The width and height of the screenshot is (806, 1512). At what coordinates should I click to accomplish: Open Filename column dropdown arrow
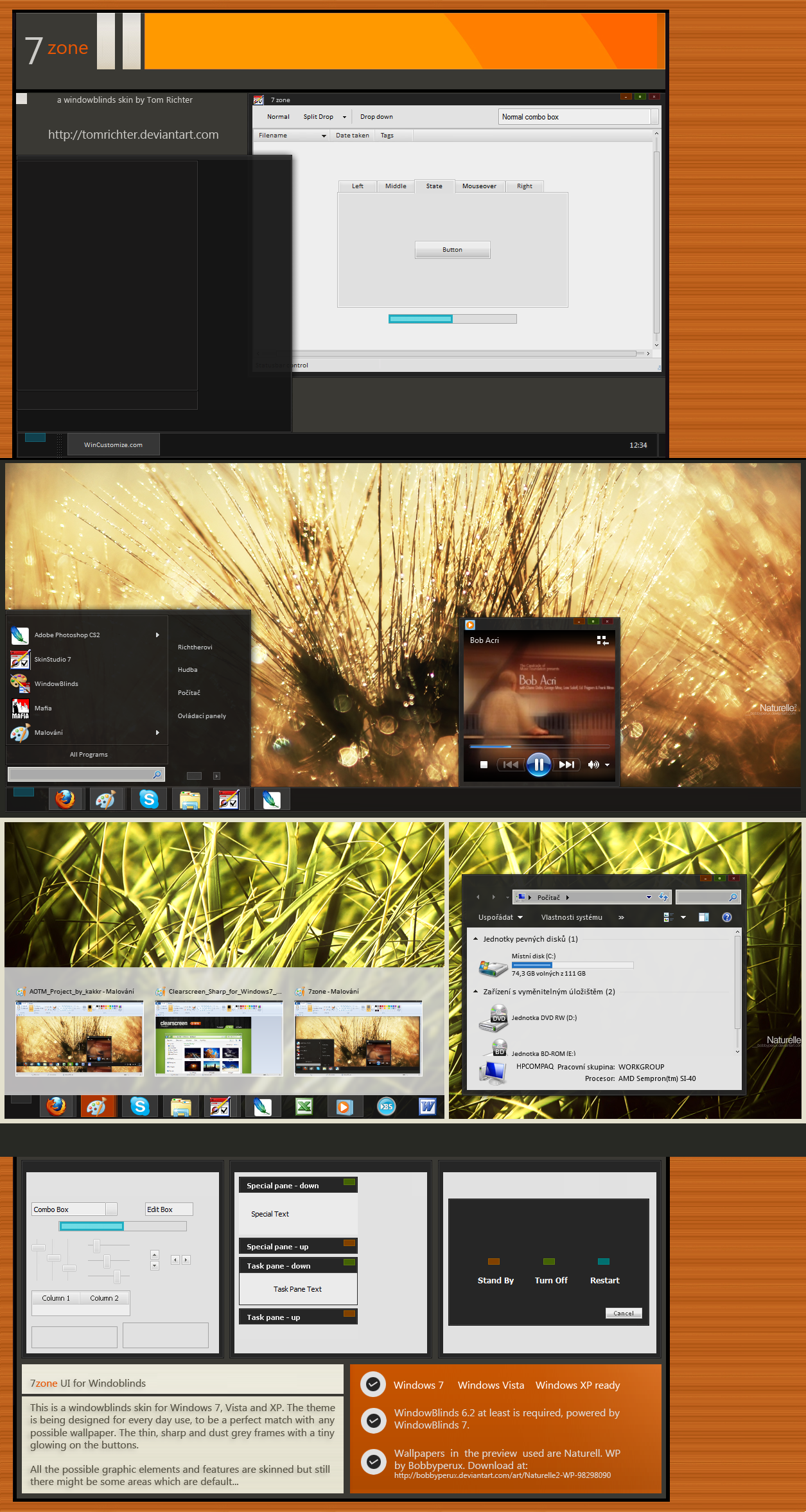click(x=324, y=136)
